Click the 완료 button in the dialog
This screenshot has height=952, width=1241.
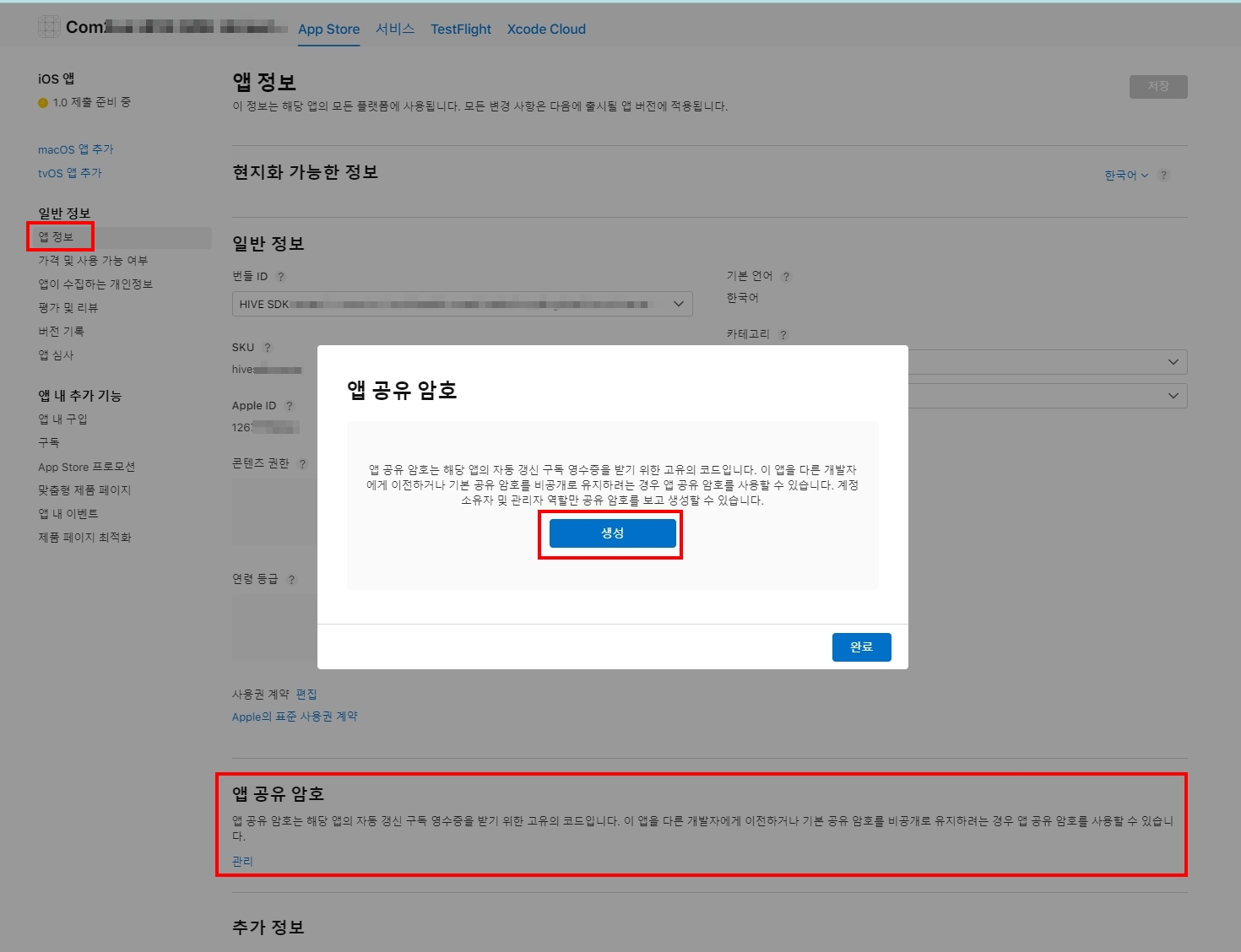click(x=861, y=647)
